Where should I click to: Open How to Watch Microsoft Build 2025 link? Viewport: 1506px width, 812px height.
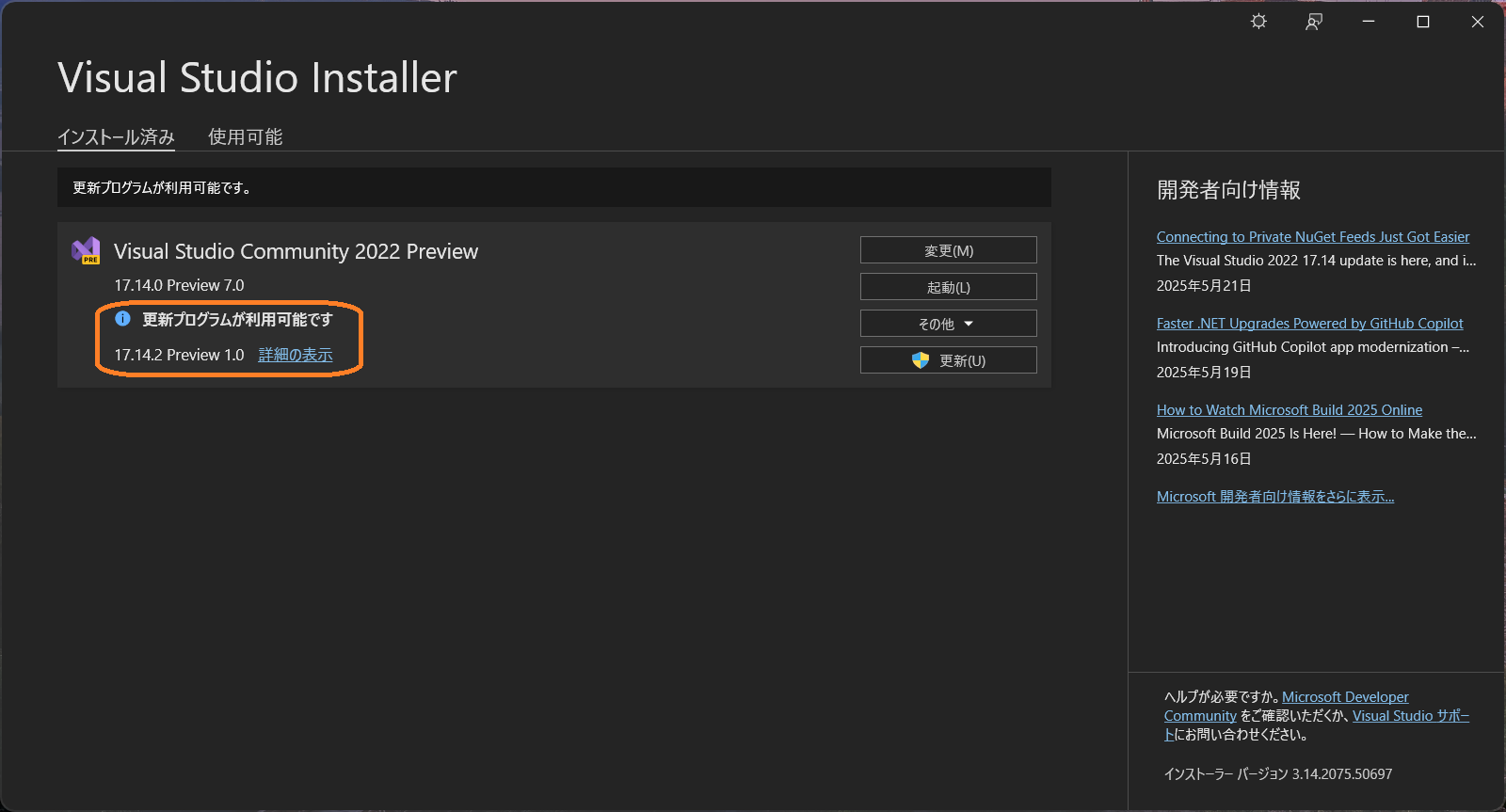pos(1290,410)
